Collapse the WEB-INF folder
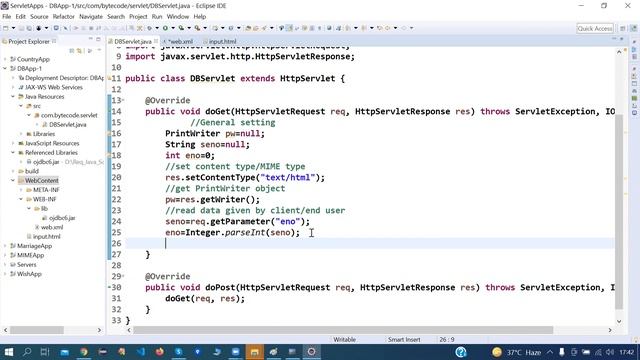This screenshot has width=640, height=360. tap(21, 199)
